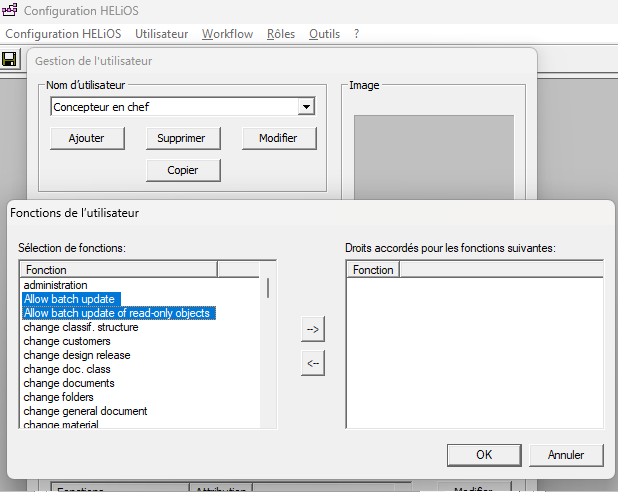Open the ? help menu
The image size is (618, 492).
tap(356, 34)
